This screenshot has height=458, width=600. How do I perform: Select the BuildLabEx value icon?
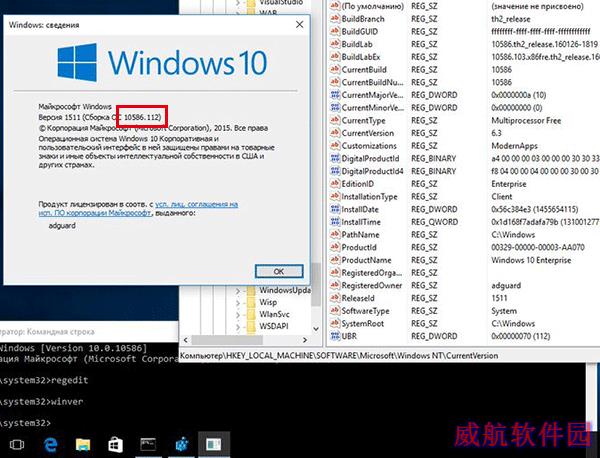coord(335,56)
